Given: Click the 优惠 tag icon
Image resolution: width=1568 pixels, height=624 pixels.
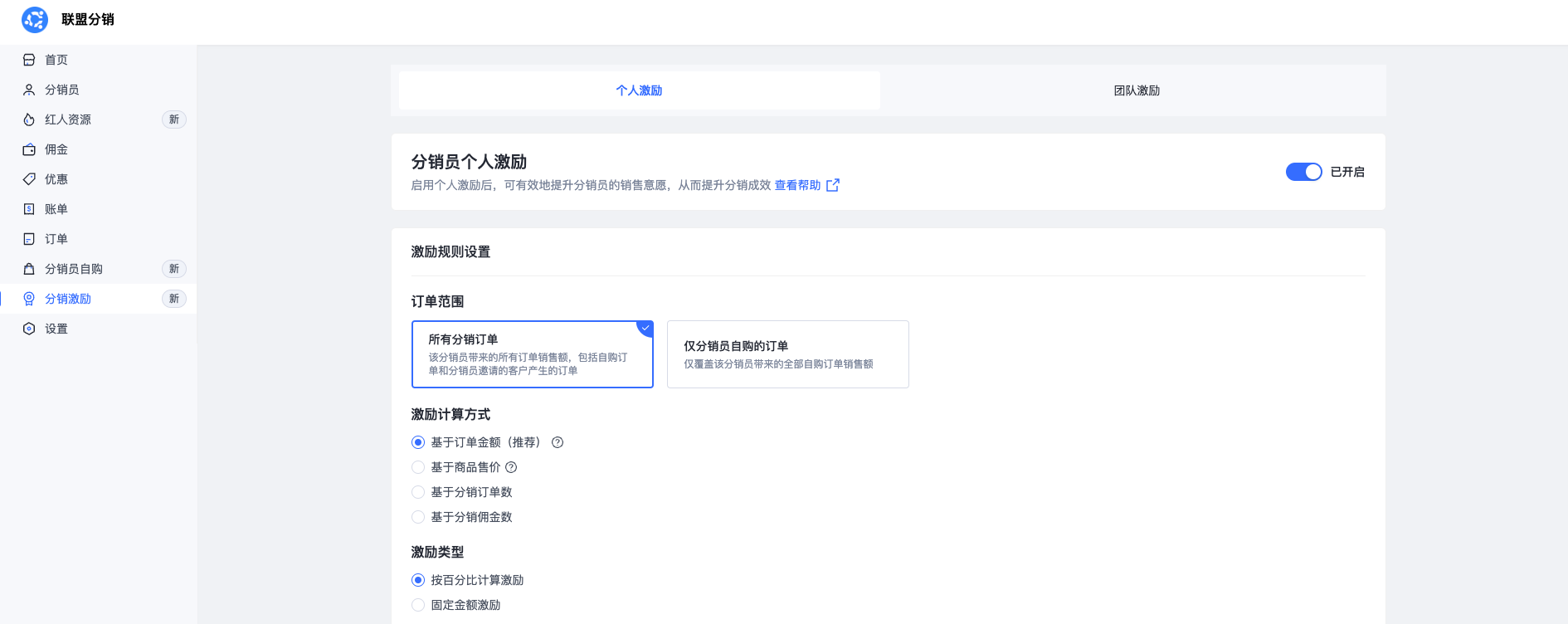Looking at the screenshot, I should [x=29, y=179].
